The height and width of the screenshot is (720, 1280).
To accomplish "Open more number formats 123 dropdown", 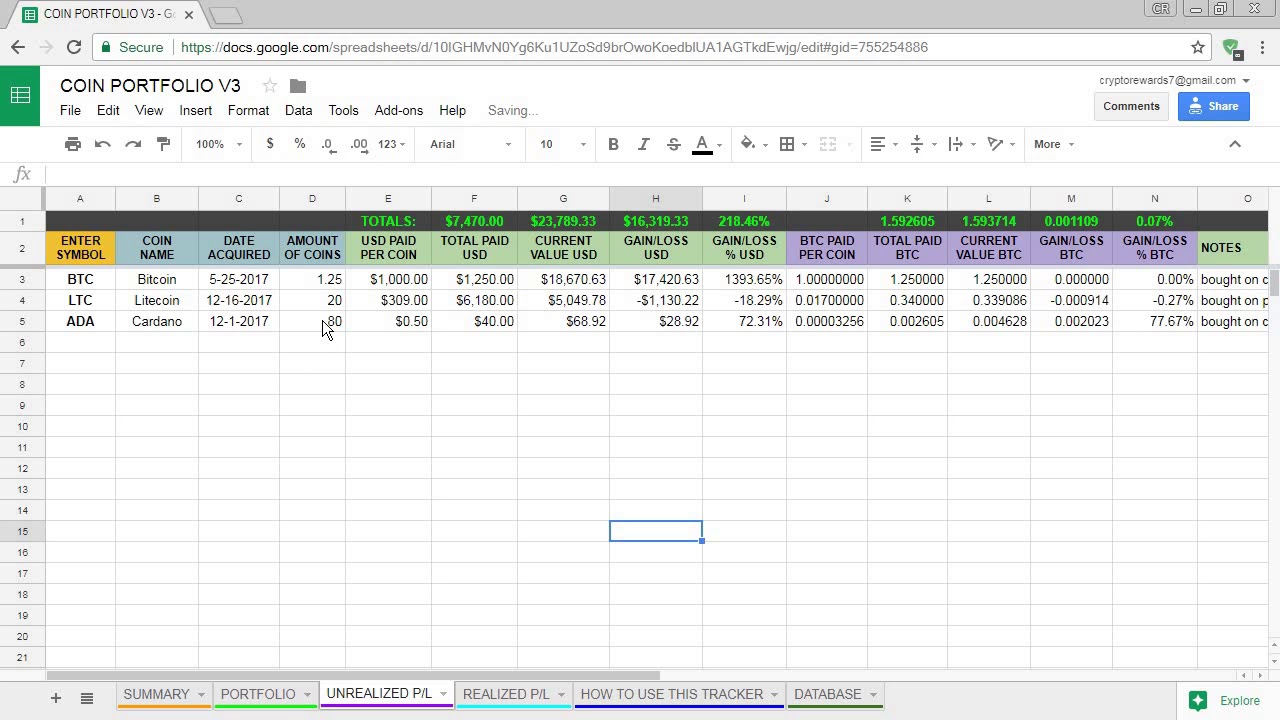I will click(x=391, y=144).
